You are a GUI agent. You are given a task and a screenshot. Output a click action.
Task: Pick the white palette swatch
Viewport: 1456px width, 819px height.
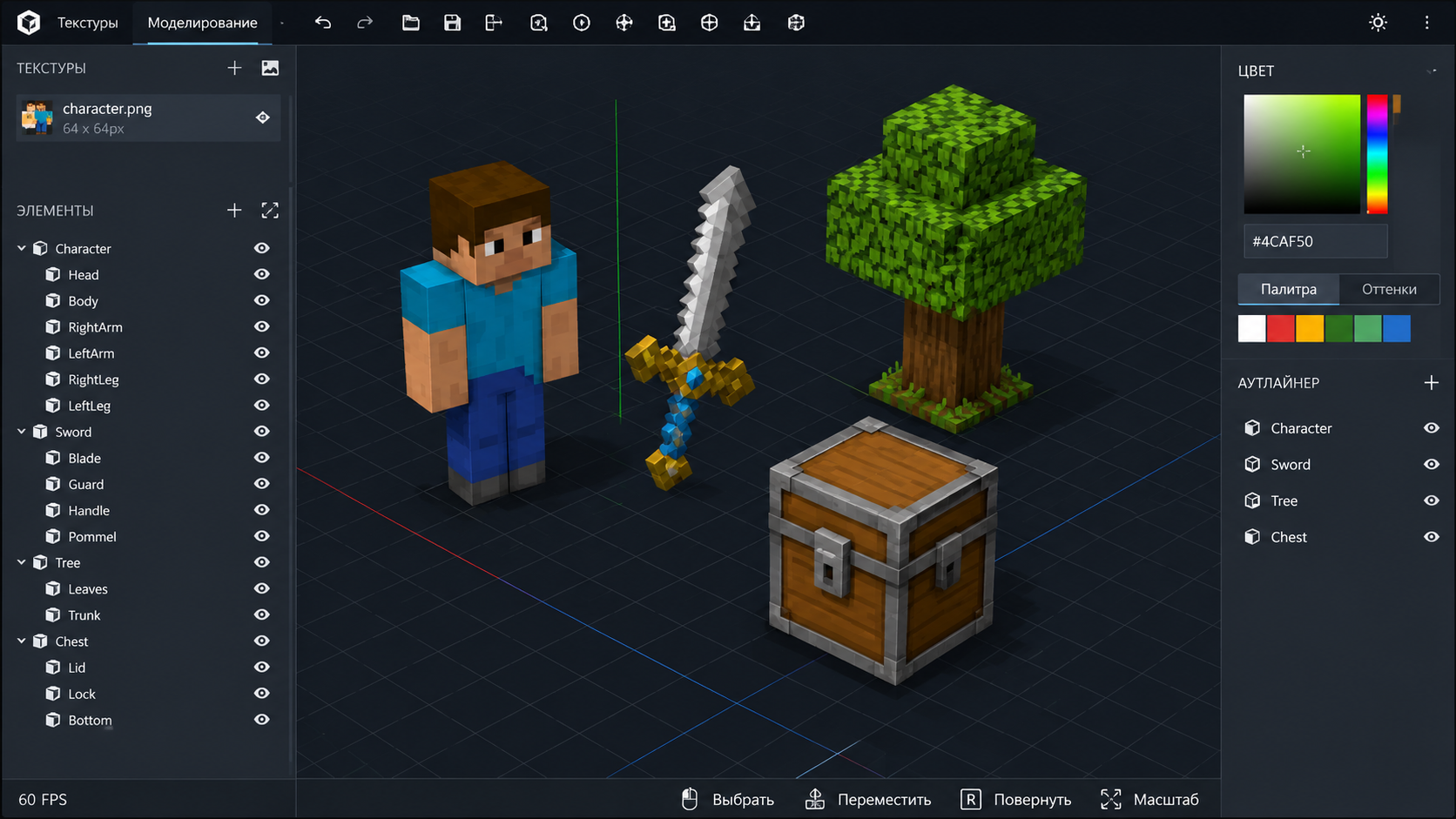(1251, 329)
